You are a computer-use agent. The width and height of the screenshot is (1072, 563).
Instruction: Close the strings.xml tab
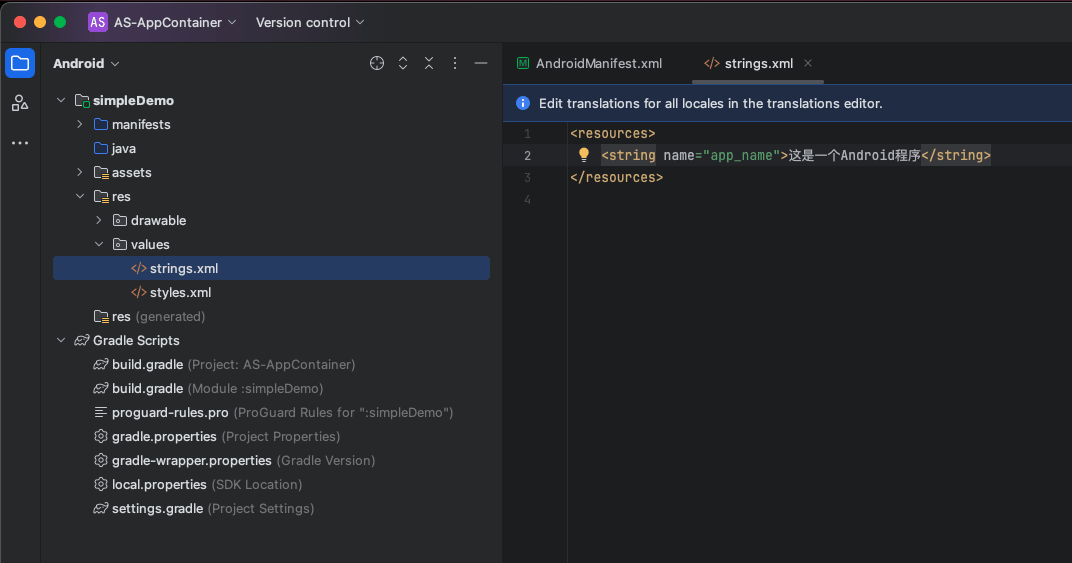(x=808, y=63)
